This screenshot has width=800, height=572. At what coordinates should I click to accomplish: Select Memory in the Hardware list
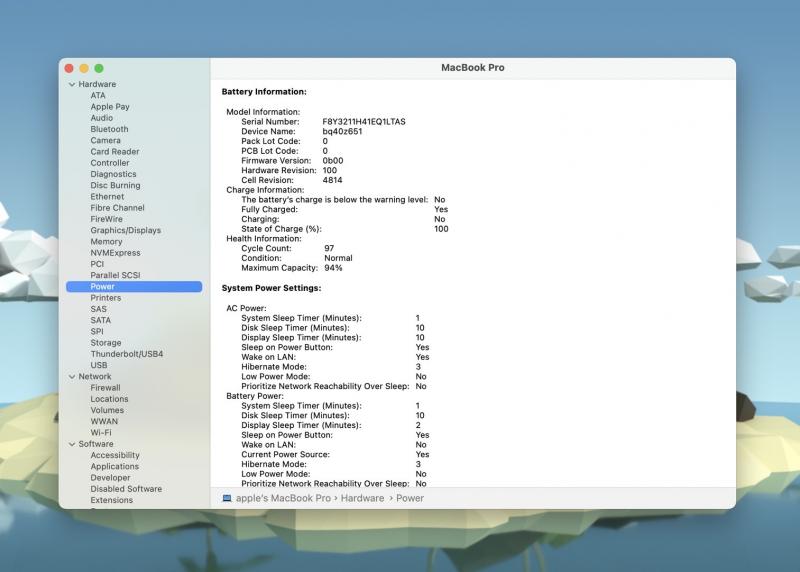[106, 242]
